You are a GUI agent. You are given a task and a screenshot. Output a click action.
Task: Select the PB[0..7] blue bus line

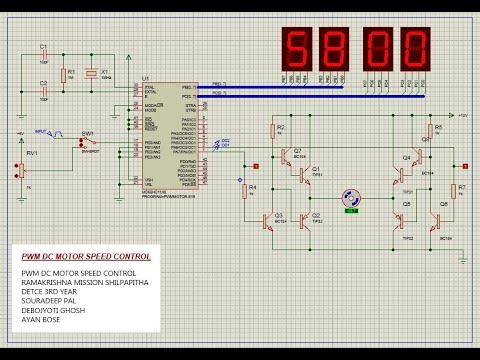click(270, 87)
